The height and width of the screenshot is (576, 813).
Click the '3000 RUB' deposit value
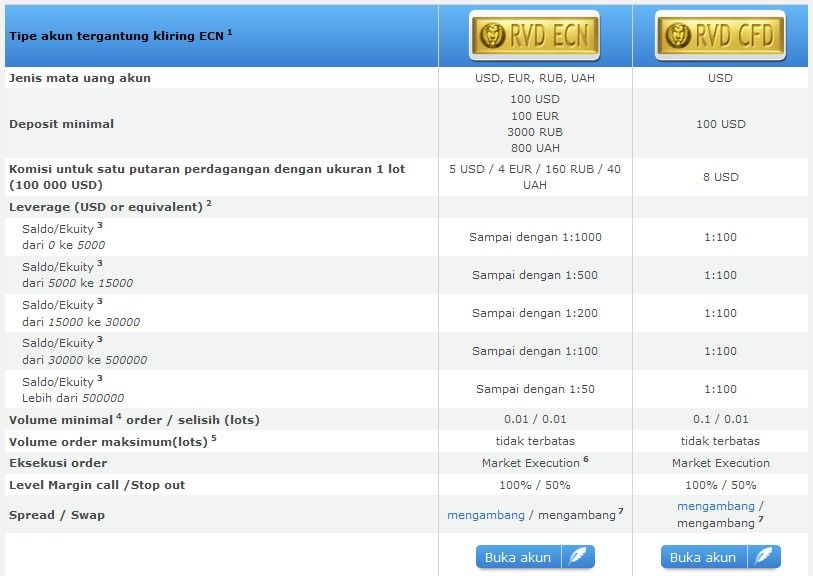click(535, 132)
